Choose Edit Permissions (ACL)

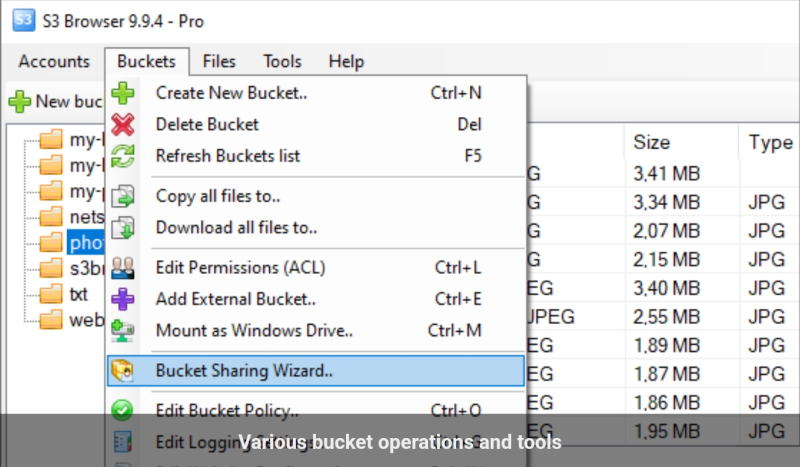(316, 267)
